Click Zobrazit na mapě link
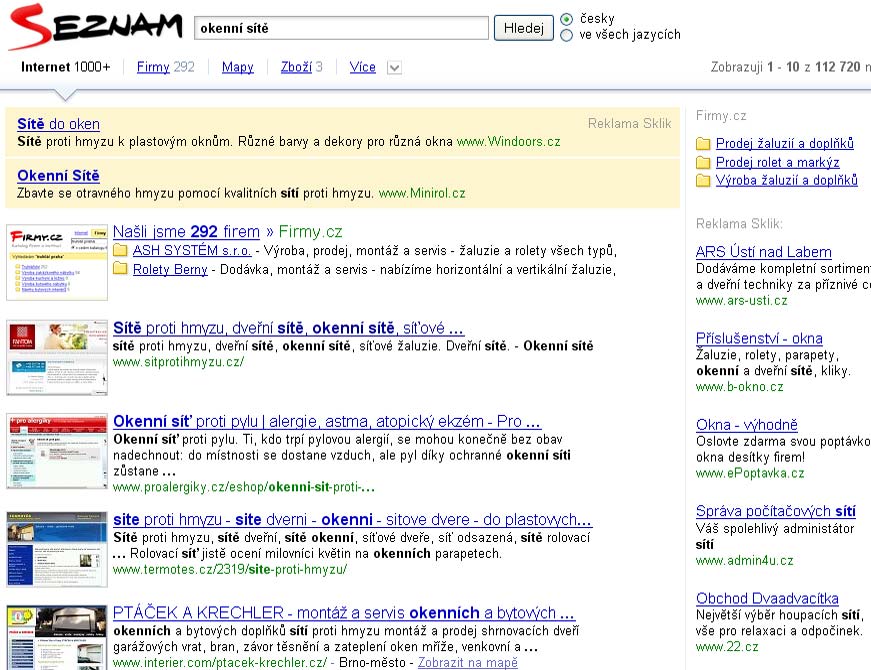The image size is (871, 670). point(468,662)
